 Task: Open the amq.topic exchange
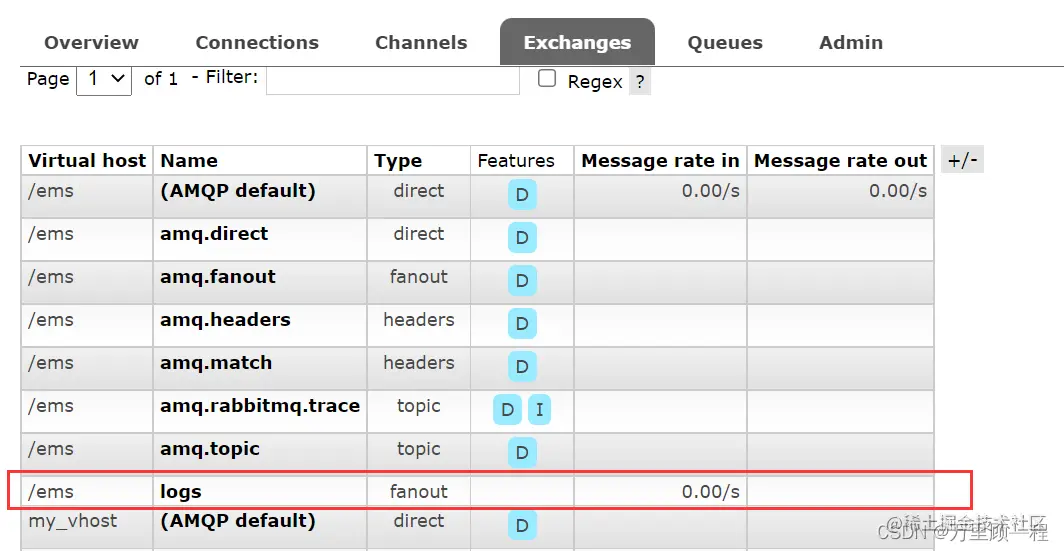(210, 449)
